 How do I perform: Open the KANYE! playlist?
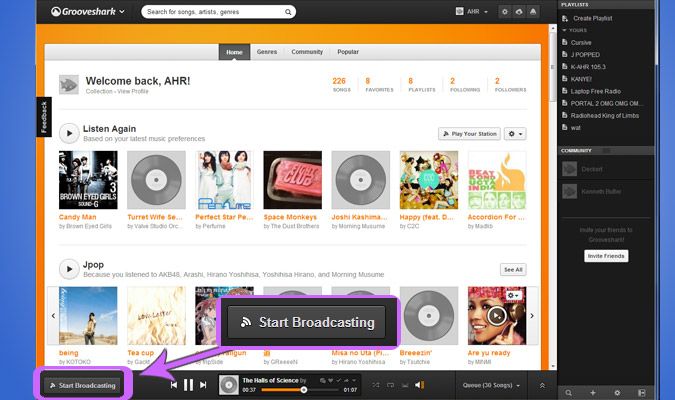pos(581,79)
